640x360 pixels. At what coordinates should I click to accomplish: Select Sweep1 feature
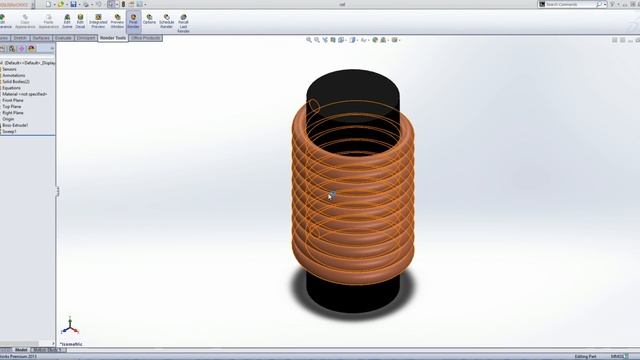point(9,131)
